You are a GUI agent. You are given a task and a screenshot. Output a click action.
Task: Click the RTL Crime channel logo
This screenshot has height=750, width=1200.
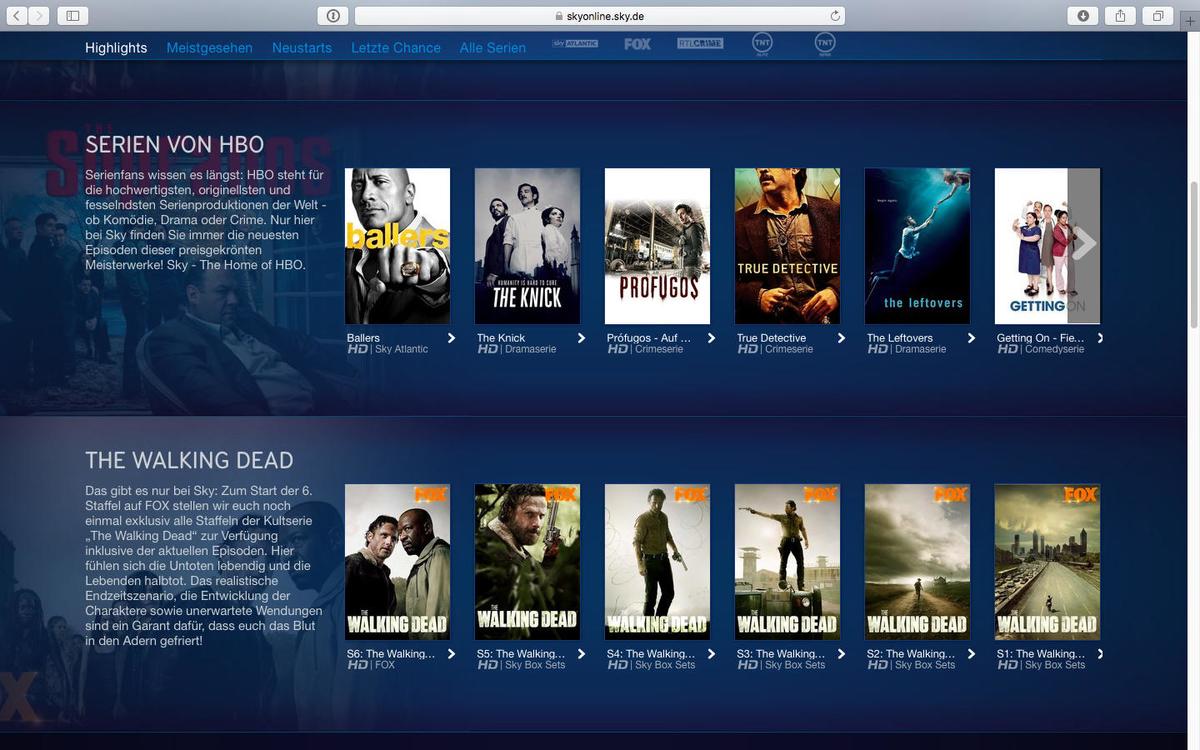click(700, 44)
